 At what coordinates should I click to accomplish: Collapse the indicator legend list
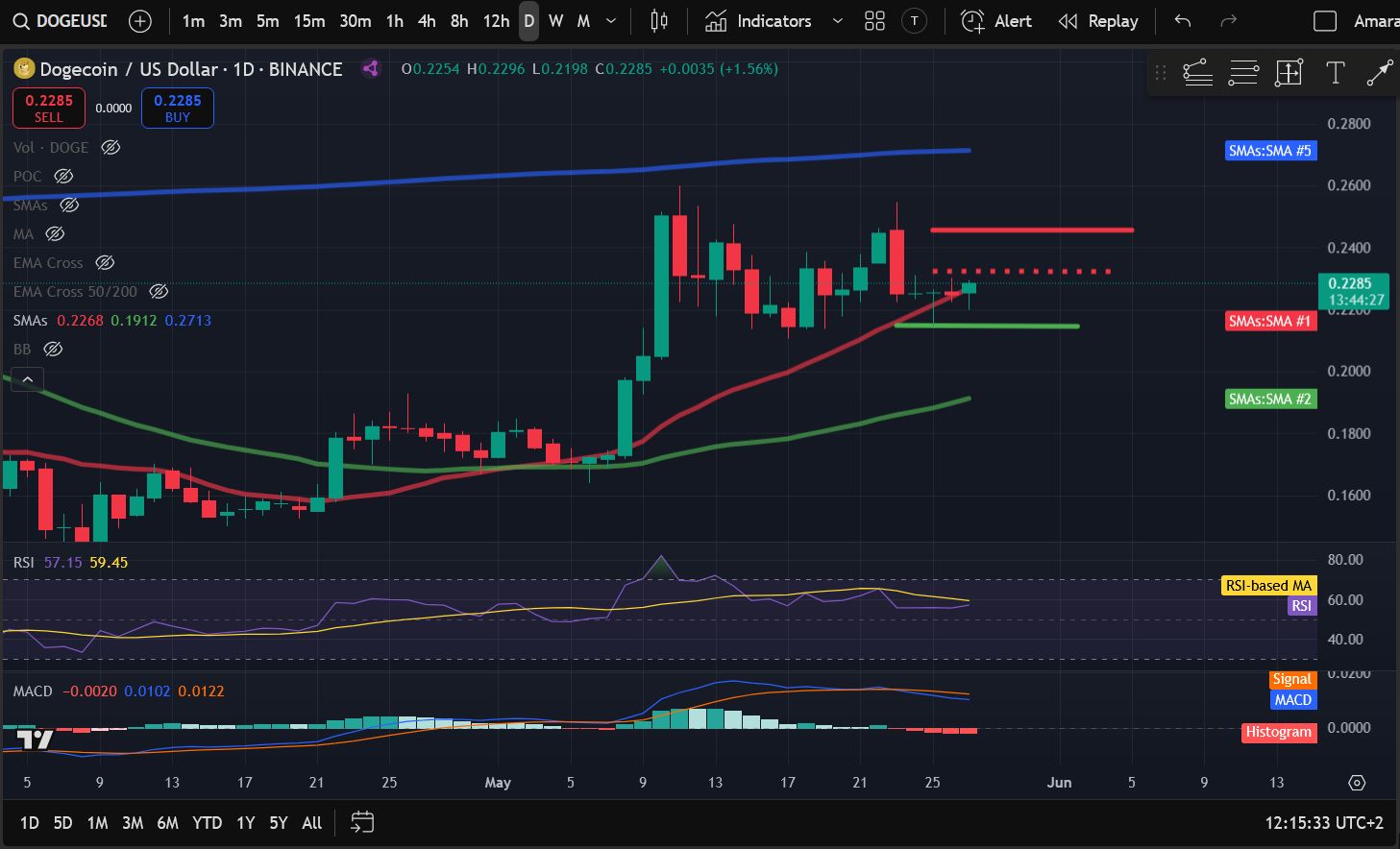28,380
